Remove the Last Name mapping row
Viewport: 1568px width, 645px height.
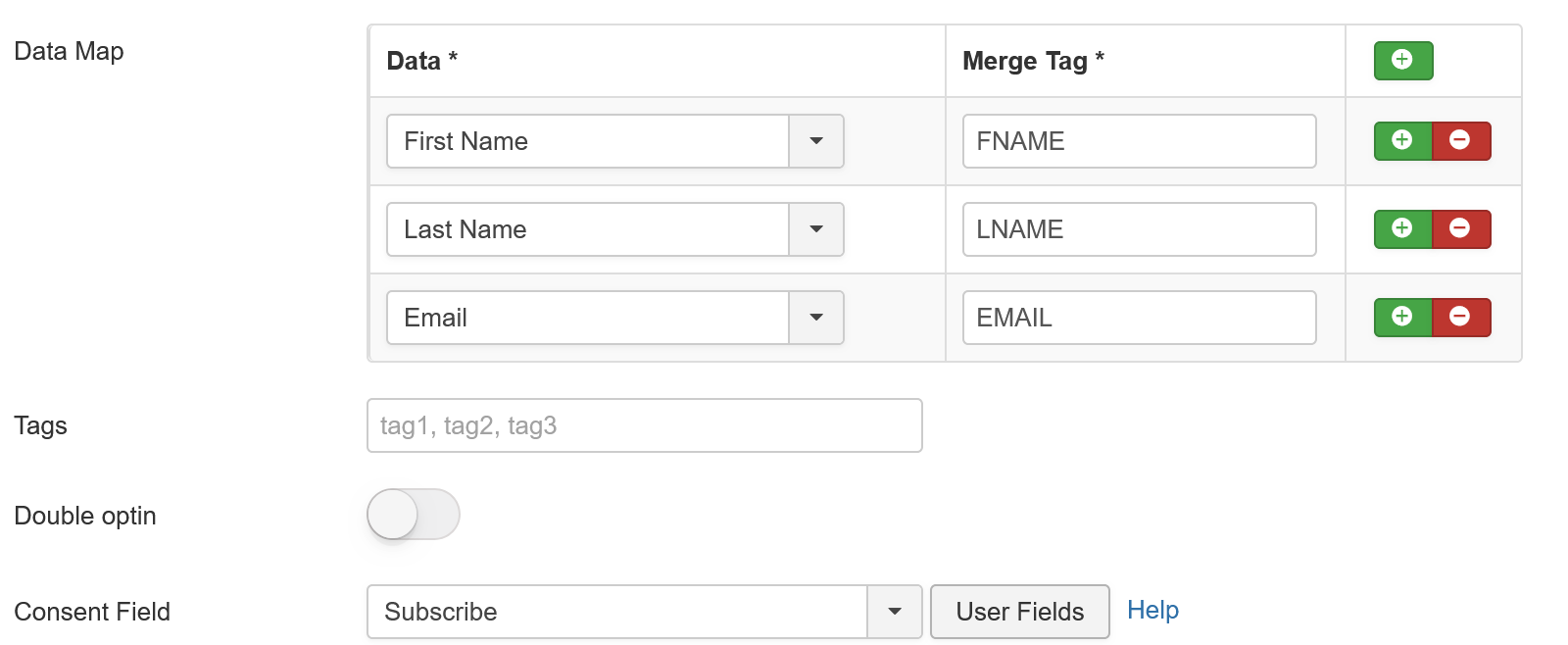click(x=1461, y=229)
